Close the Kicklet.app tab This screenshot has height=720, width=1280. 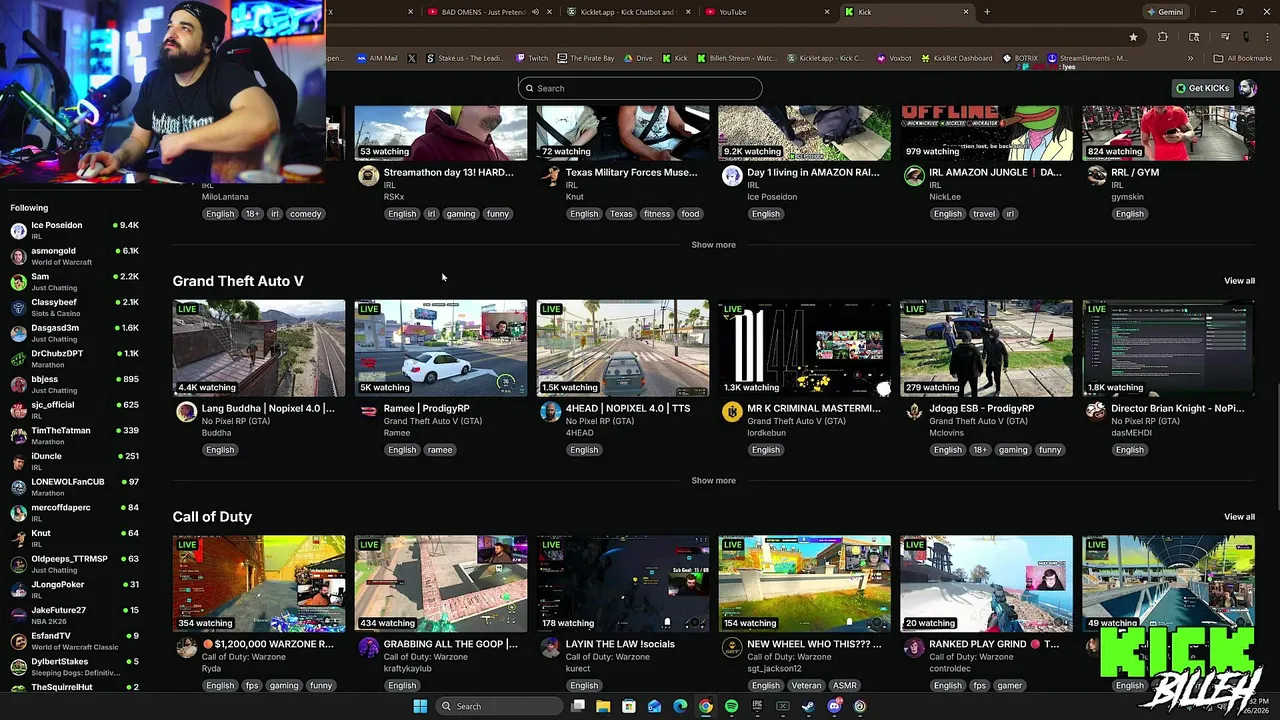(687, 12)
